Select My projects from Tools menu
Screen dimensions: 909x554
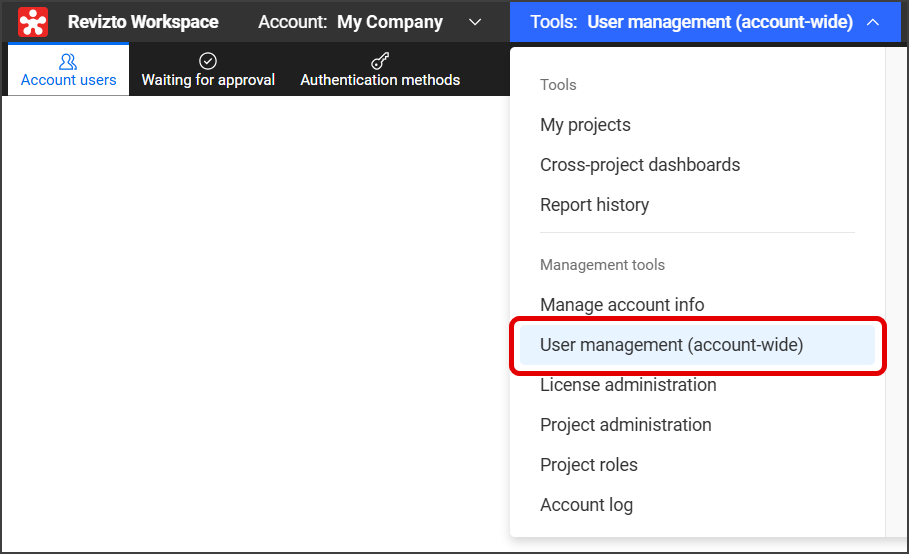pyautogui.click(x=585, y=125)
